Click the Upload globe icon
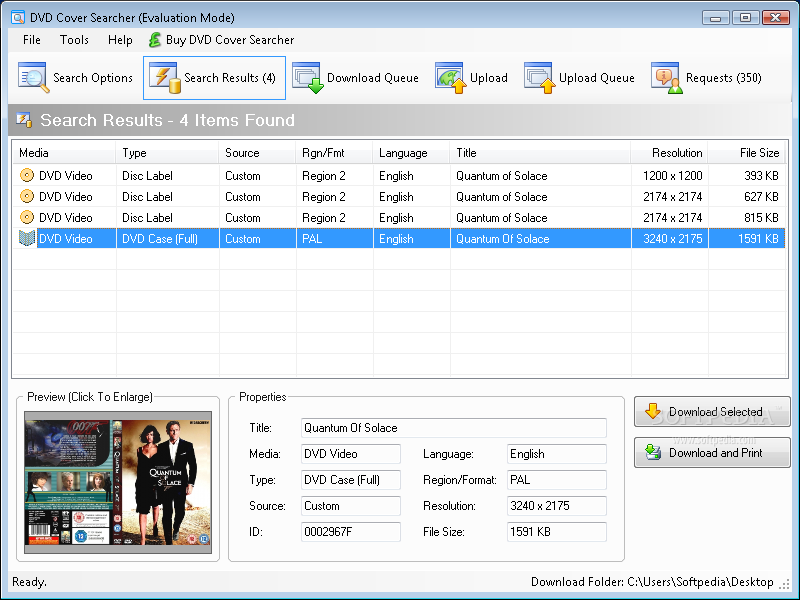This screenshot has width=800, height=600. pos(451,78)
